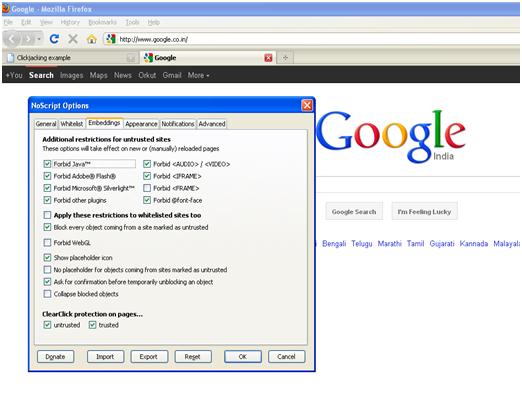Toggle Forbid AUDIO / VIDEO checkbox
Image resolution: width=522 pixels, height=419 pixels.
(147, 164)
